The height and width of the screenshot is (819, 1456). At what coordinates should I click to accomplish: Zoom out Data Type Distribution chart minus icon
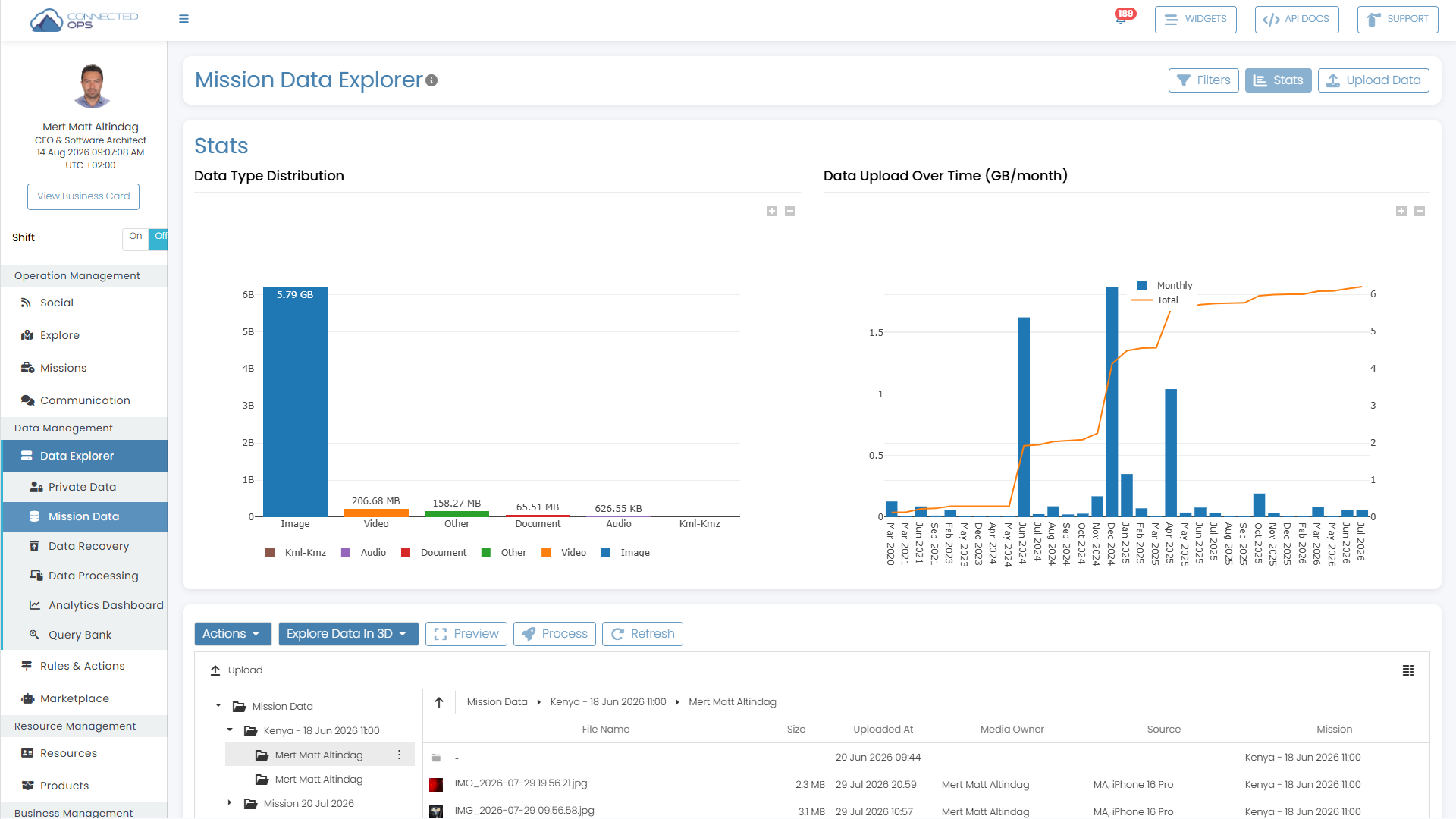click(790, 211)
